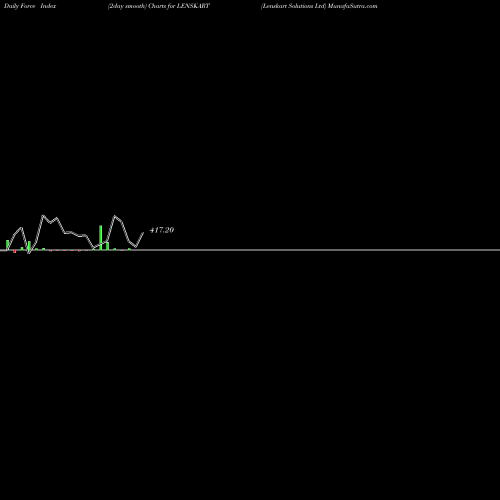Click the '(2day smooth) Charts for LENSKART' heading

coord(159,6)
